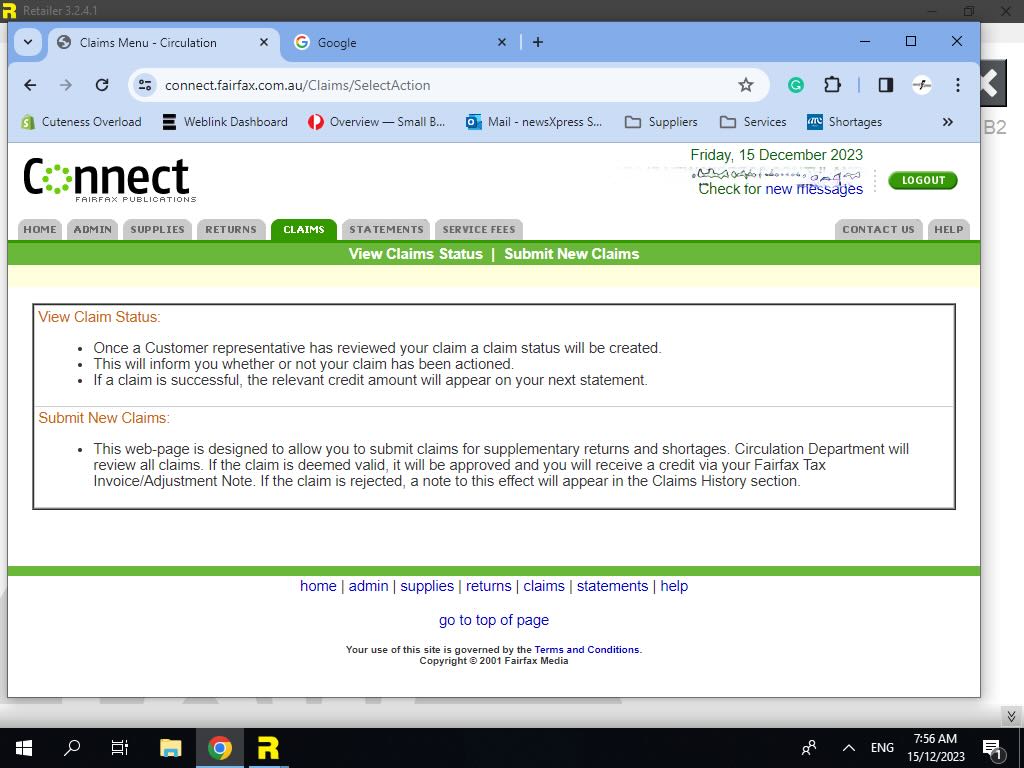Open the RETURNS navigation tab
Screen dimensions: 1024x768
click(x=231, y=229)
